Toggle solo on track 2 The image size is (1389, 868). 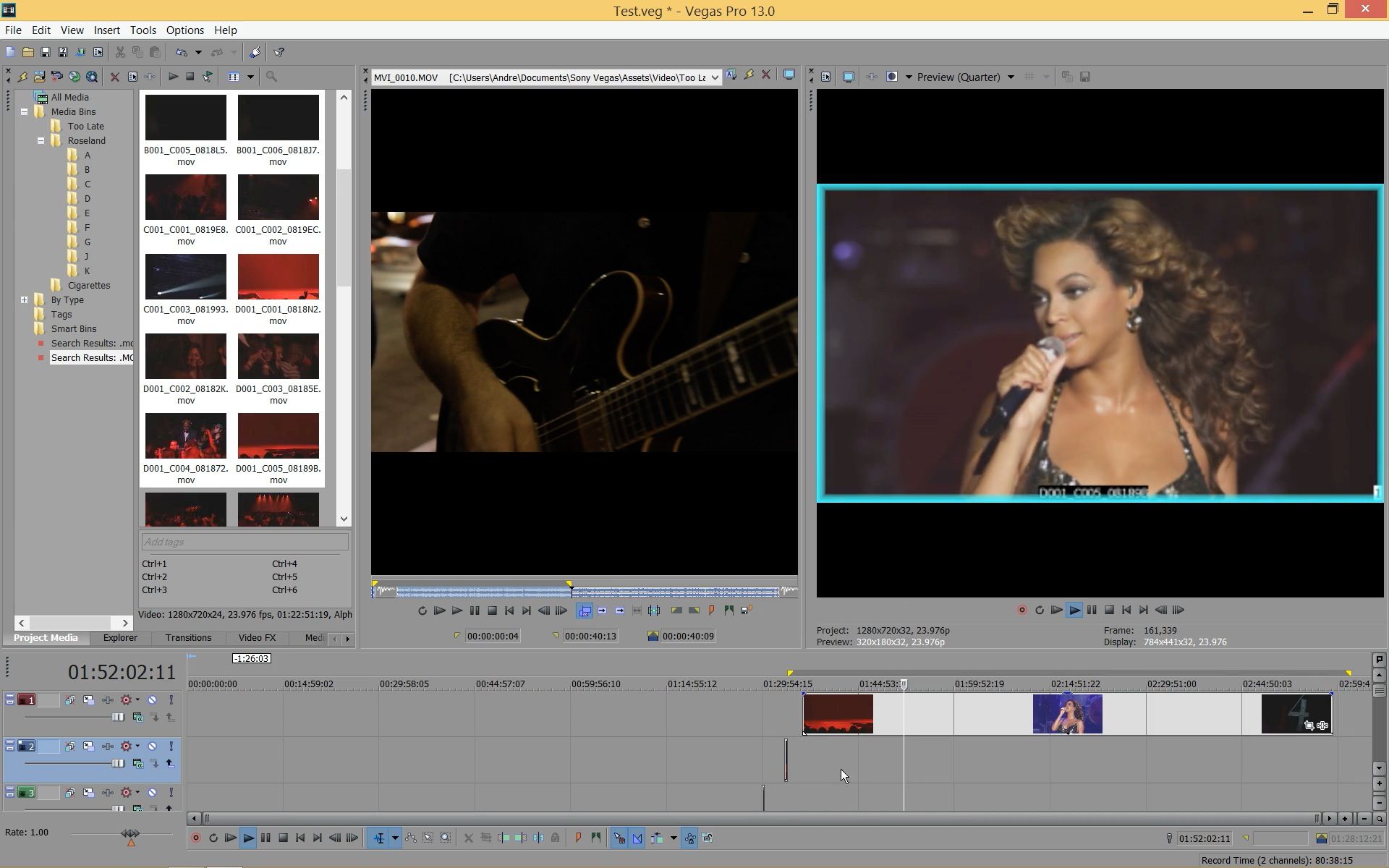click(171, 746)
